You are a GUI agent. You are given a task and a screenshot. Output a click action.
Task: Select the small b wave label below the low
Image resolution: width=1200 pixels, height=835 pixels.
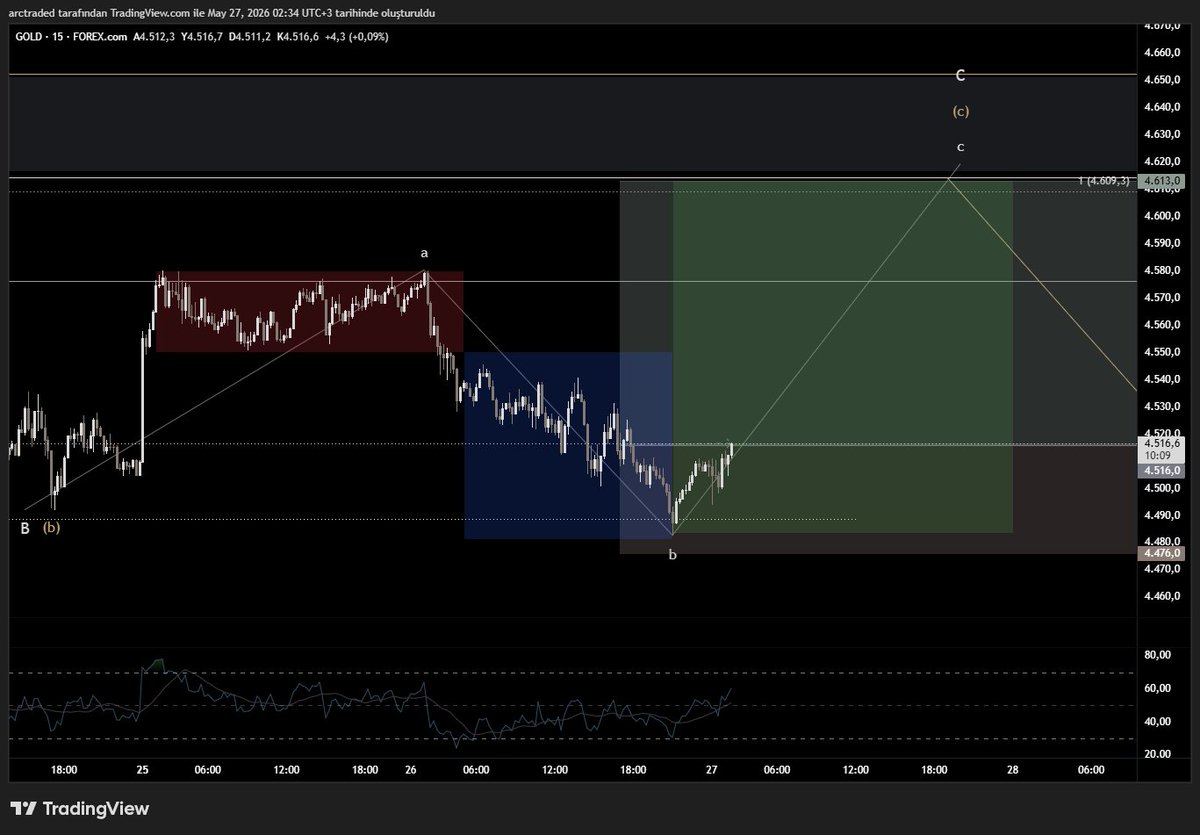coord(672,553)
